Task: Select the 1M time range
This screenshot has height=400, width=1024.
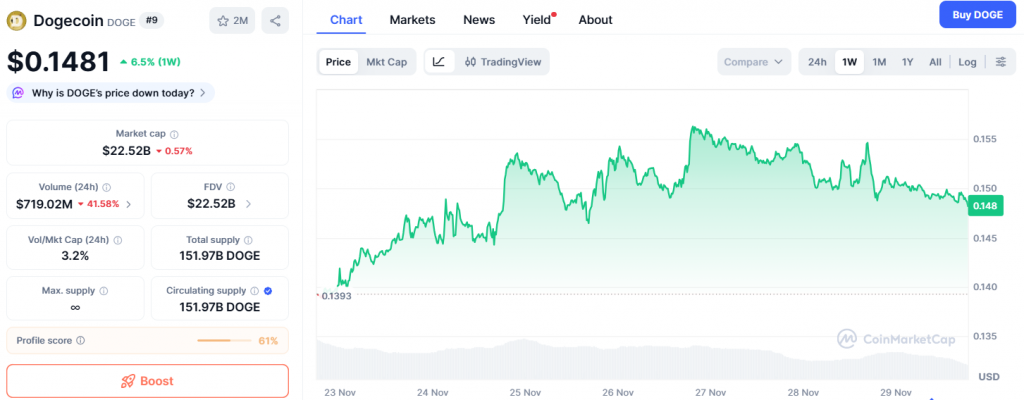Action: (x=879, y=62)
